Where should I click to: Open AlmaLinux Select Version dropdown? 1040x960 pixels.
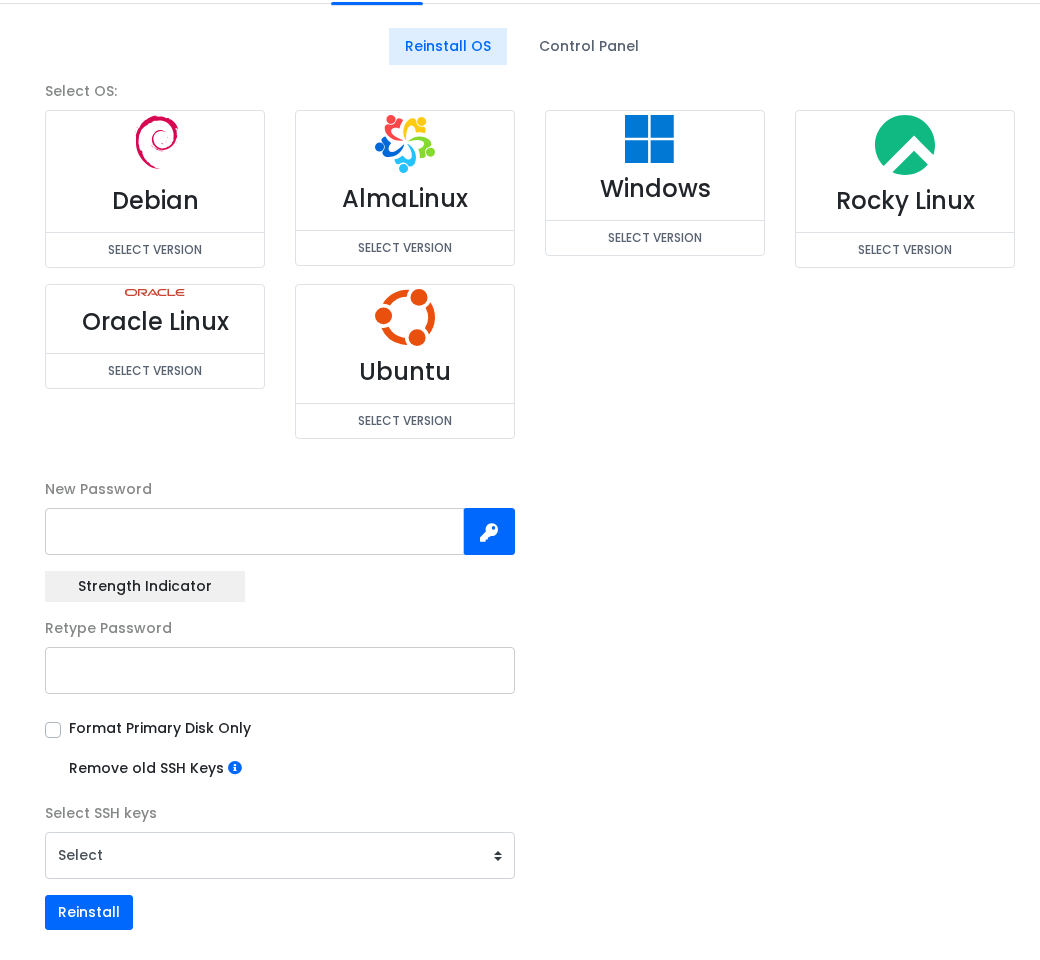point(405,248)
